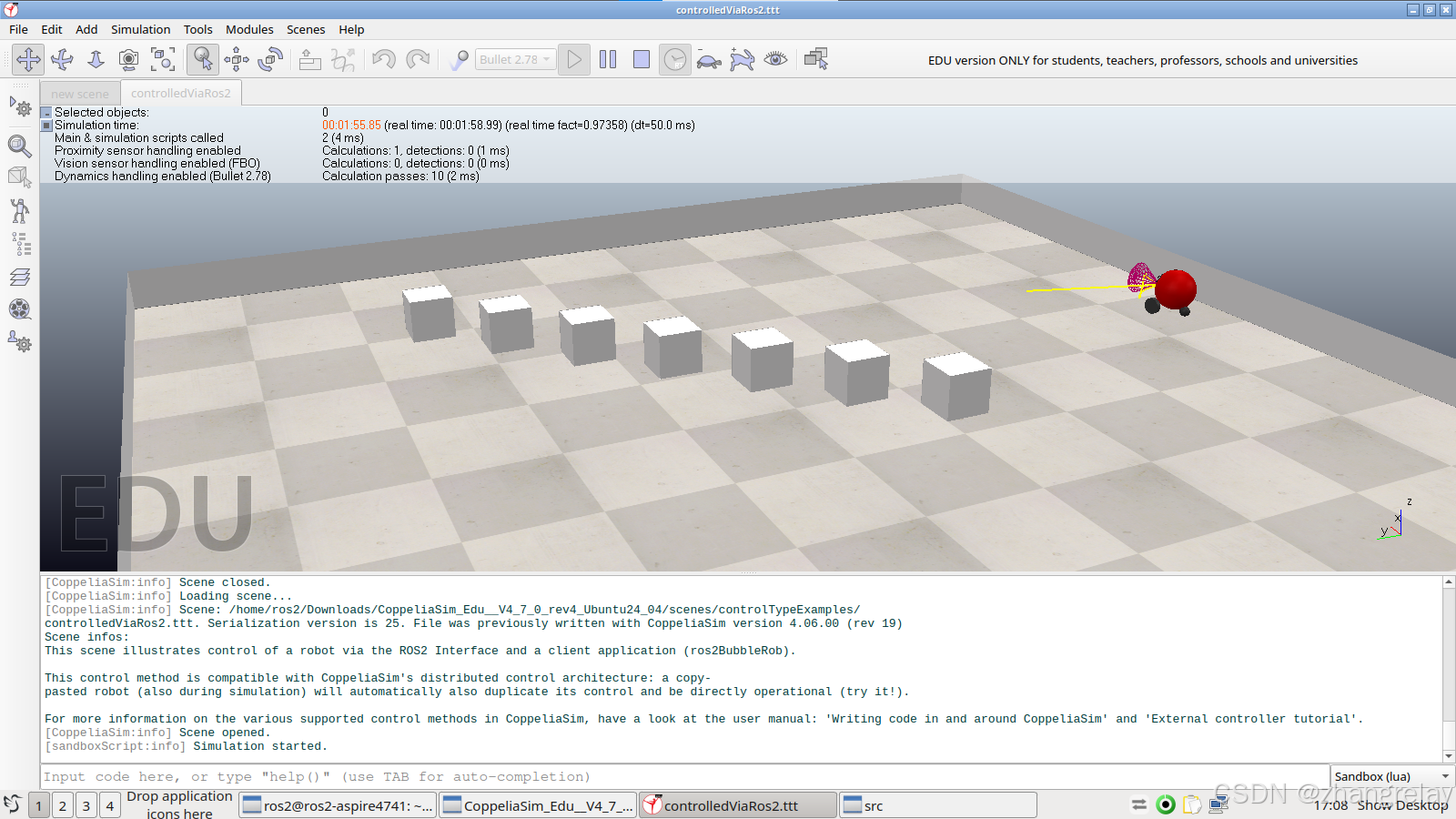Switch to the new scene tab
1456x819 pixels.
(79, 93)
